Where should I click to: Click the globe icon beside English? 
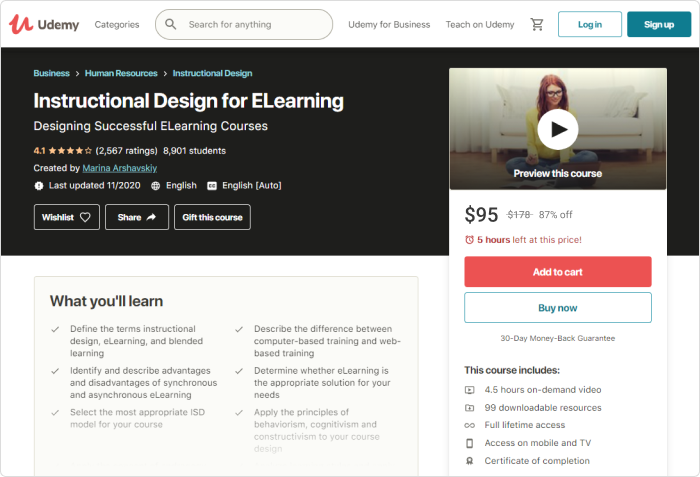click(155, 186)
